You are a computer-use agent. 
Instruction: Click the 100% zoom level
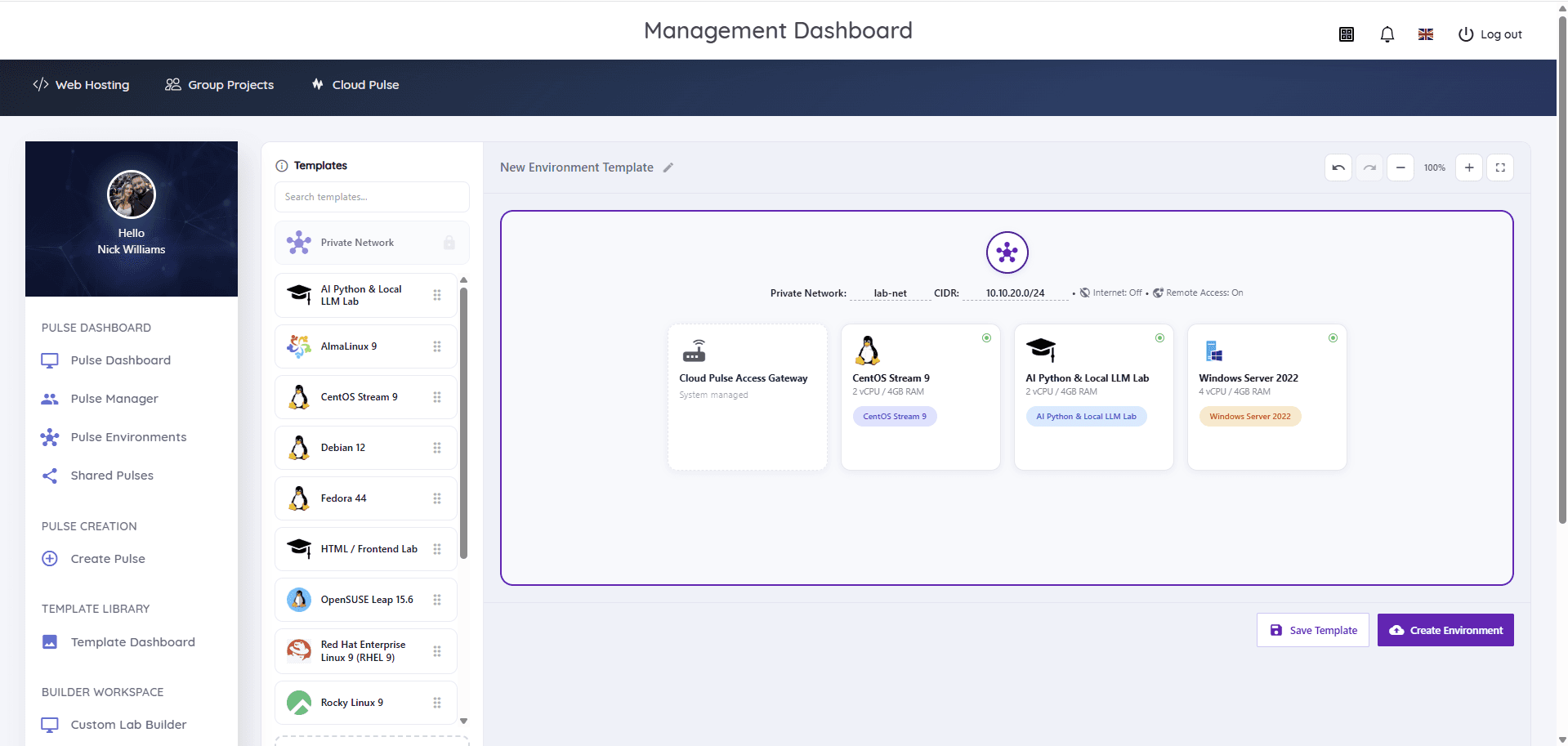(x=1435, y=168)
